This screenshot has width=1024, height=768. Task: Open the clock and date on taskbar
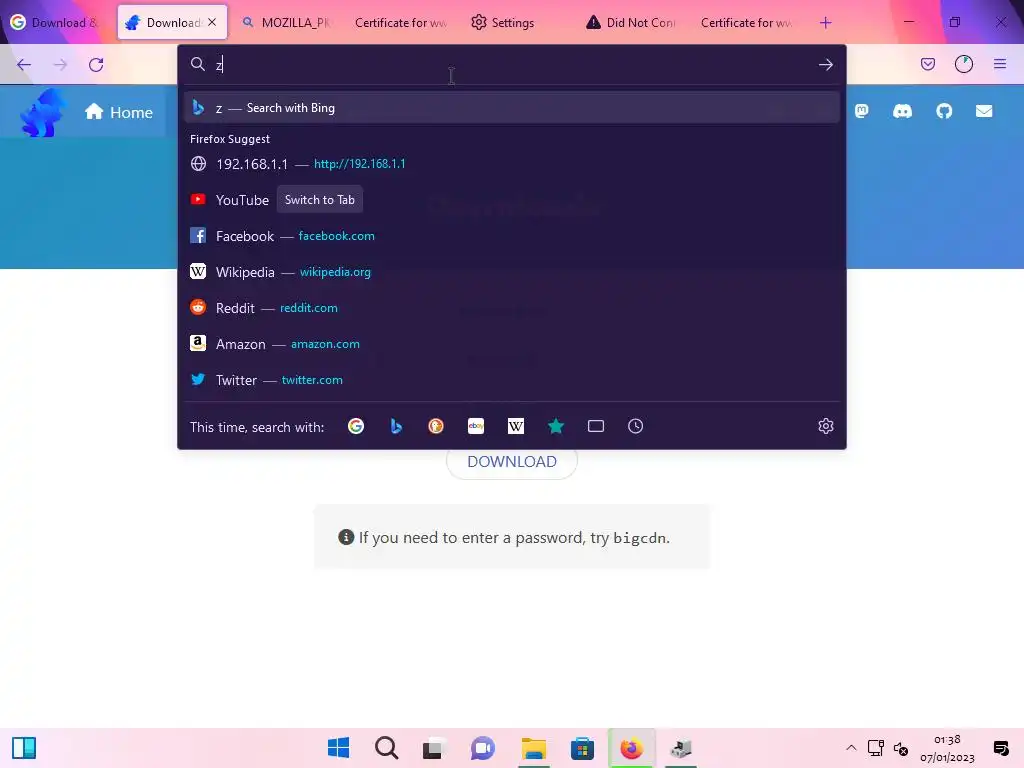pos(947,748)
